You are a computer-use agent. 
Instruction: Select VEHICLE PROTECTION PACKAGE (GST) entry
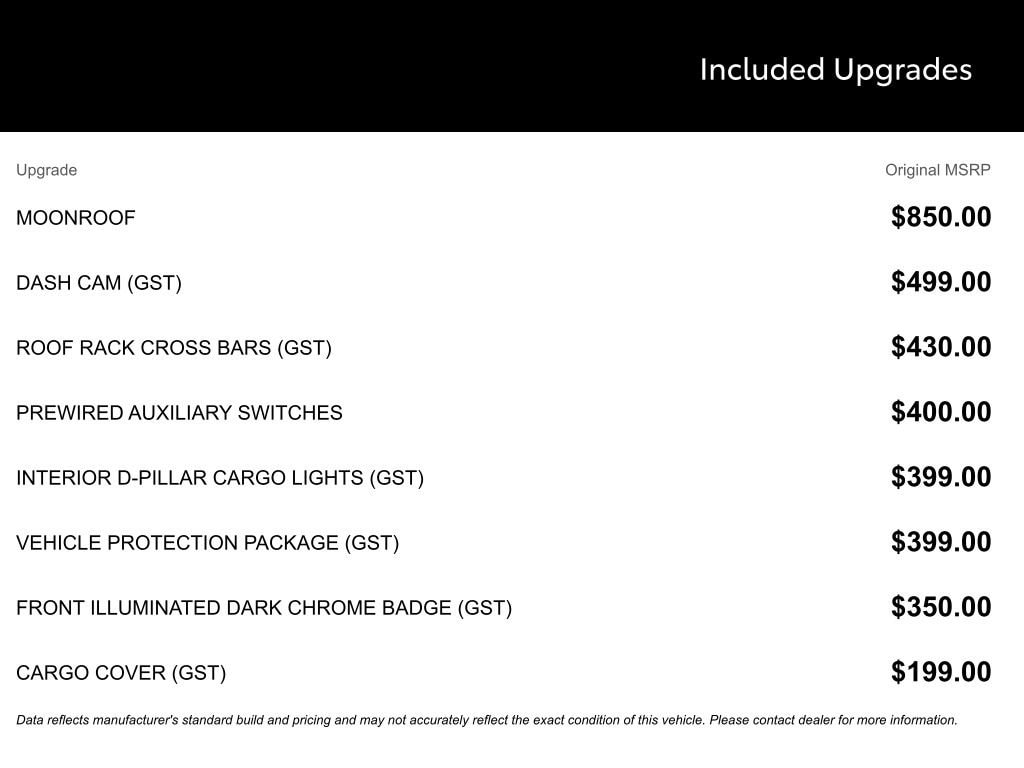[x=207, y=543]
